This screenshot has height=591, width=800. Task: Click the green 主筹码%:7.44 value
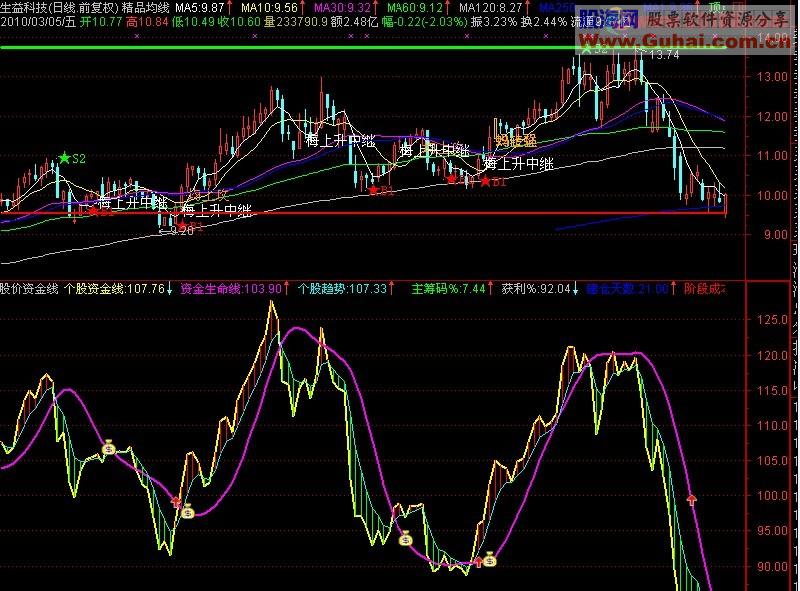coord(448,289)
